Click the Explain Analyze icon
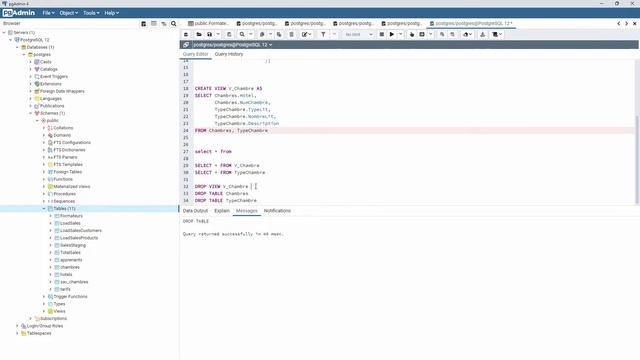The width and height of the screenshot is (640, 360). [422, 35]
